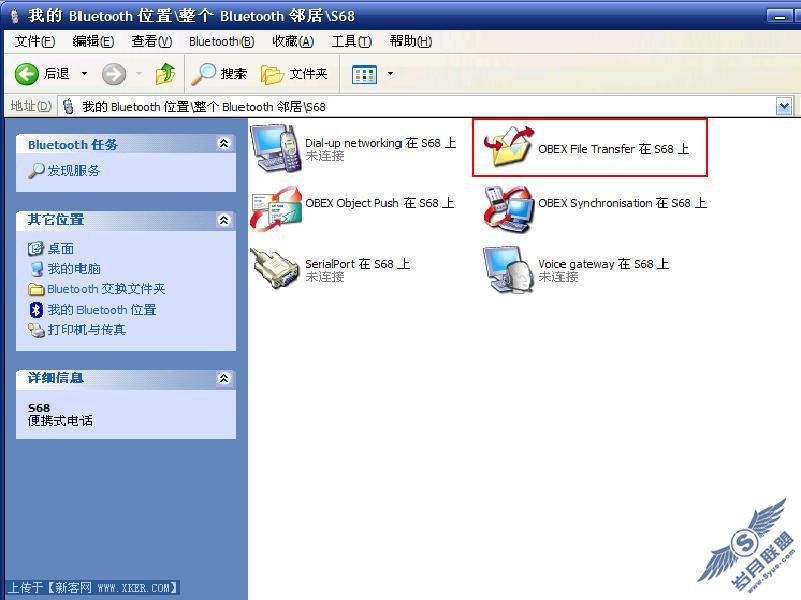Open the Views dropdown arrow

coord(390,74)
